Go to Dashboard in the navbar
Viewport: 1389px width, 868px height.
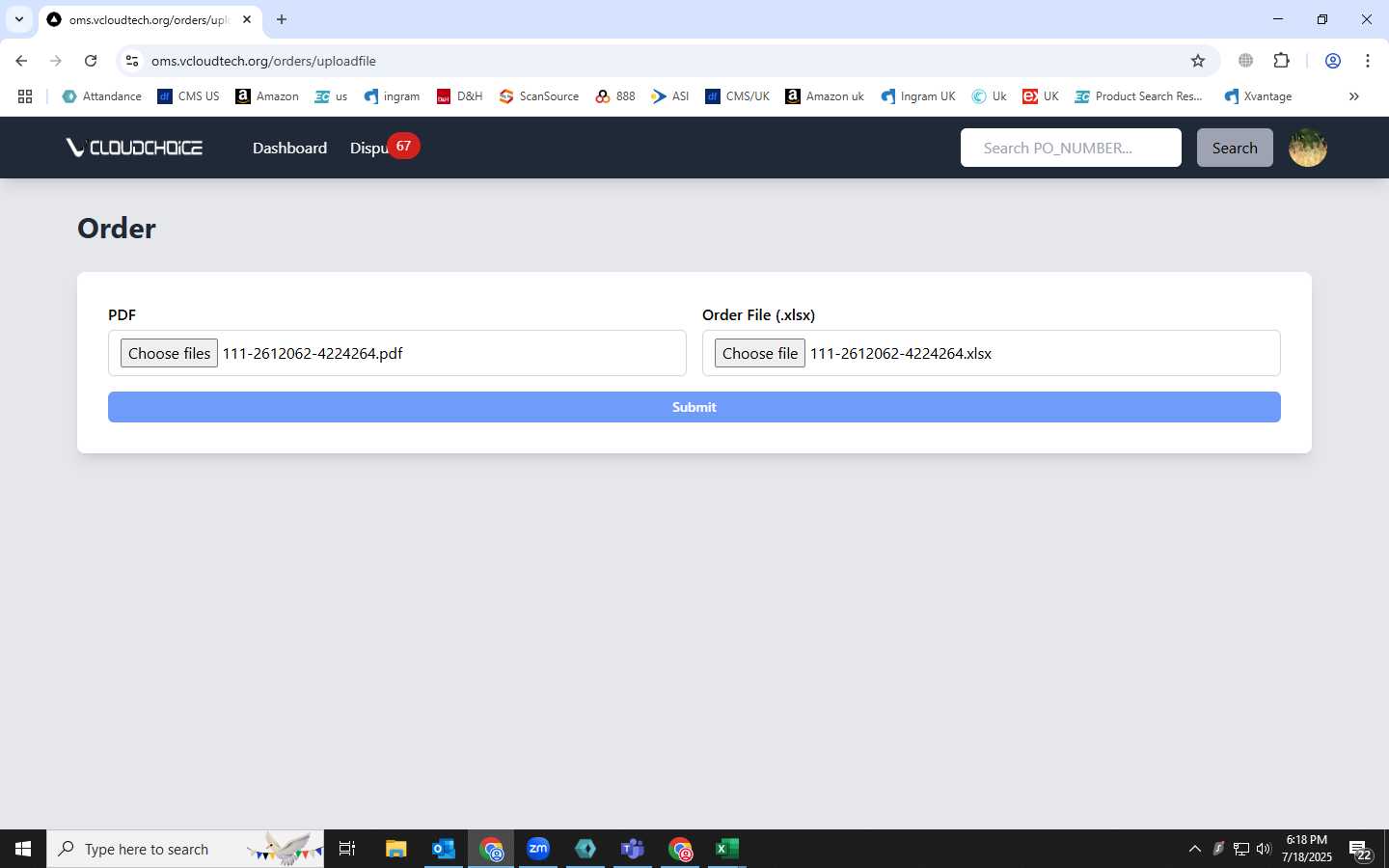tap(289, 148)
